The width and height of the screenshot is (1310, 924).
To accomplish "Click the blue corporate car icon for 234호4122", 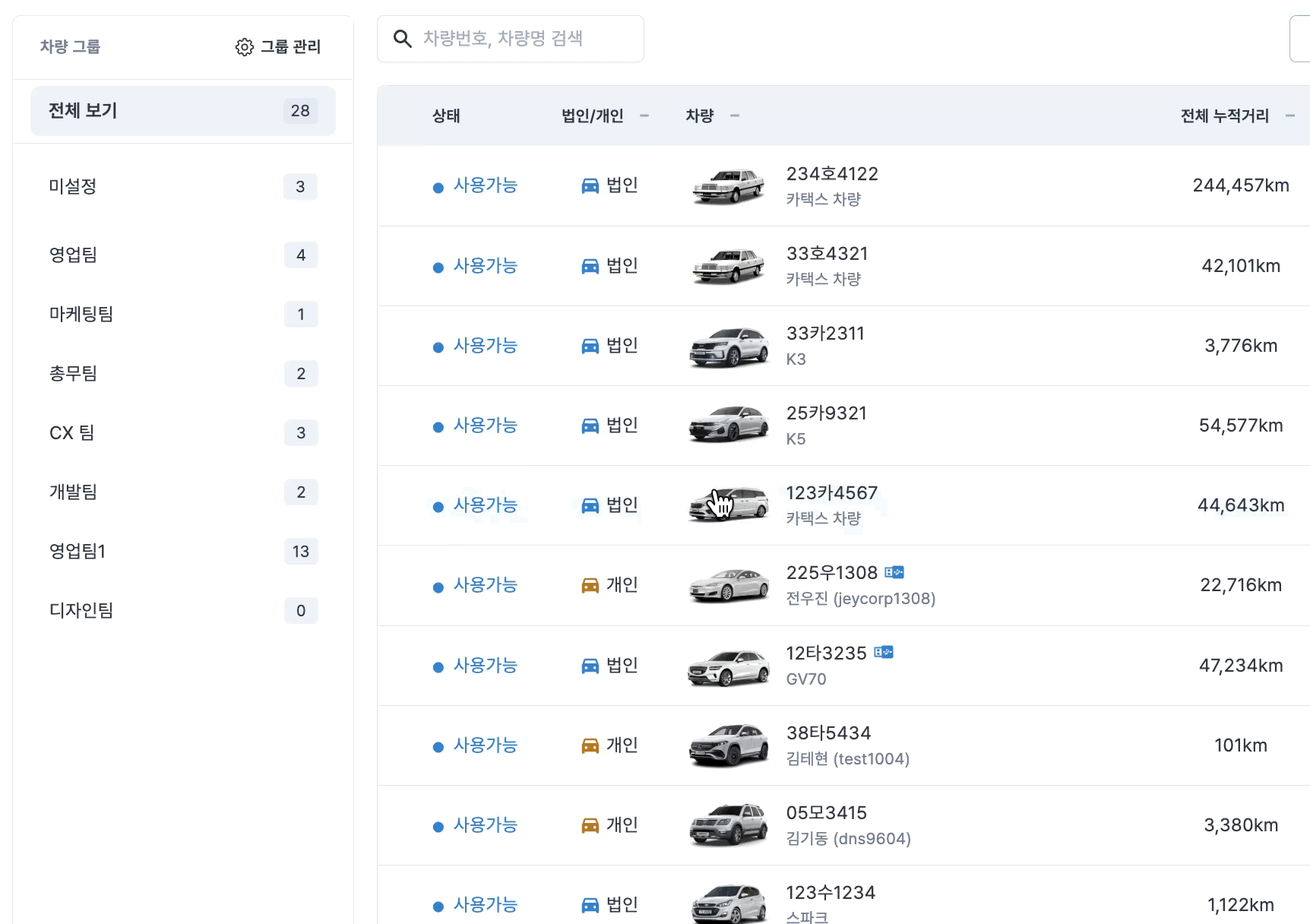I will (590, 185).
